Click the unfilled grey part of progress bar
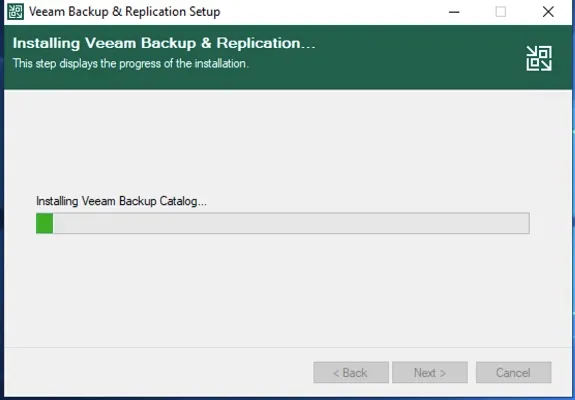The width and height of the screenshot is (575, 400). [291, 223]
